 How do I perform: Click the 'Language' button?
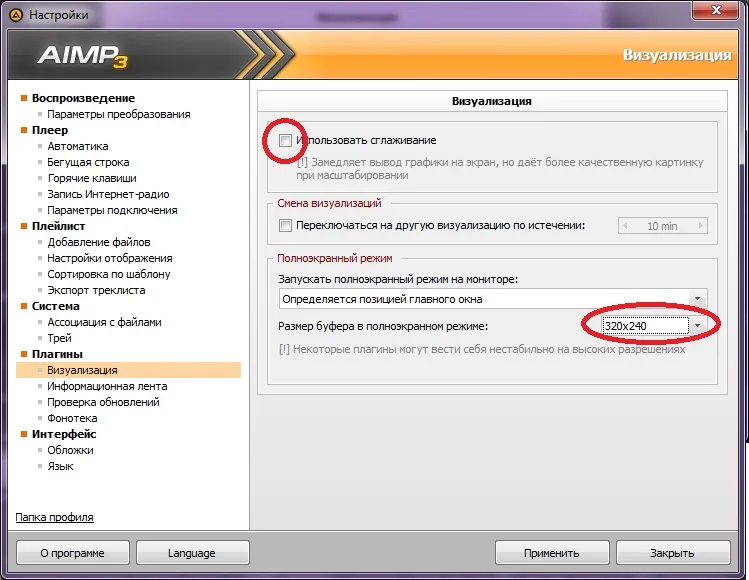[x=193, y=553]
